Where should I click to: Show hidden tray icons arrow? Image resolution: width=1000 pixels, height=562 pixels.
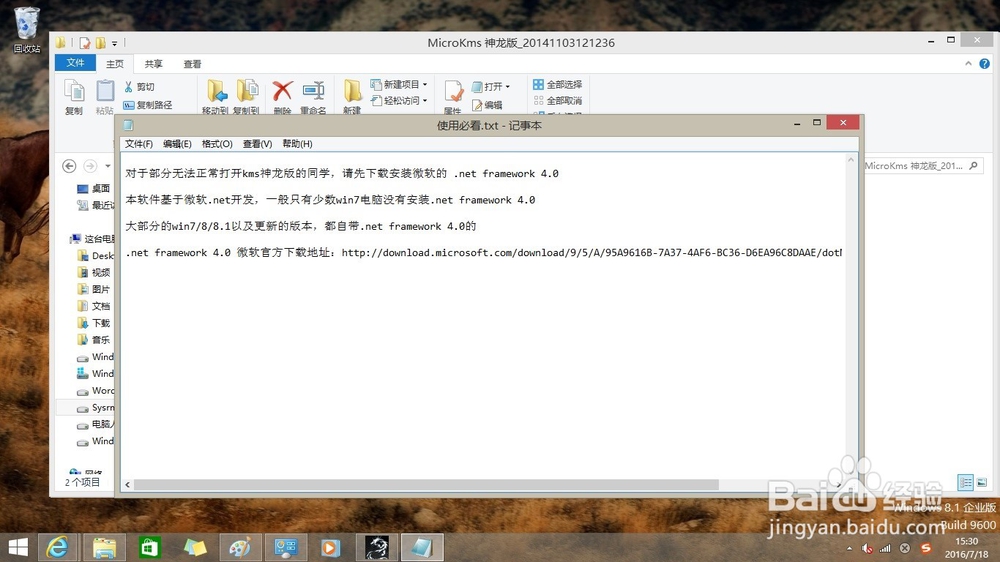click(849, 549)
